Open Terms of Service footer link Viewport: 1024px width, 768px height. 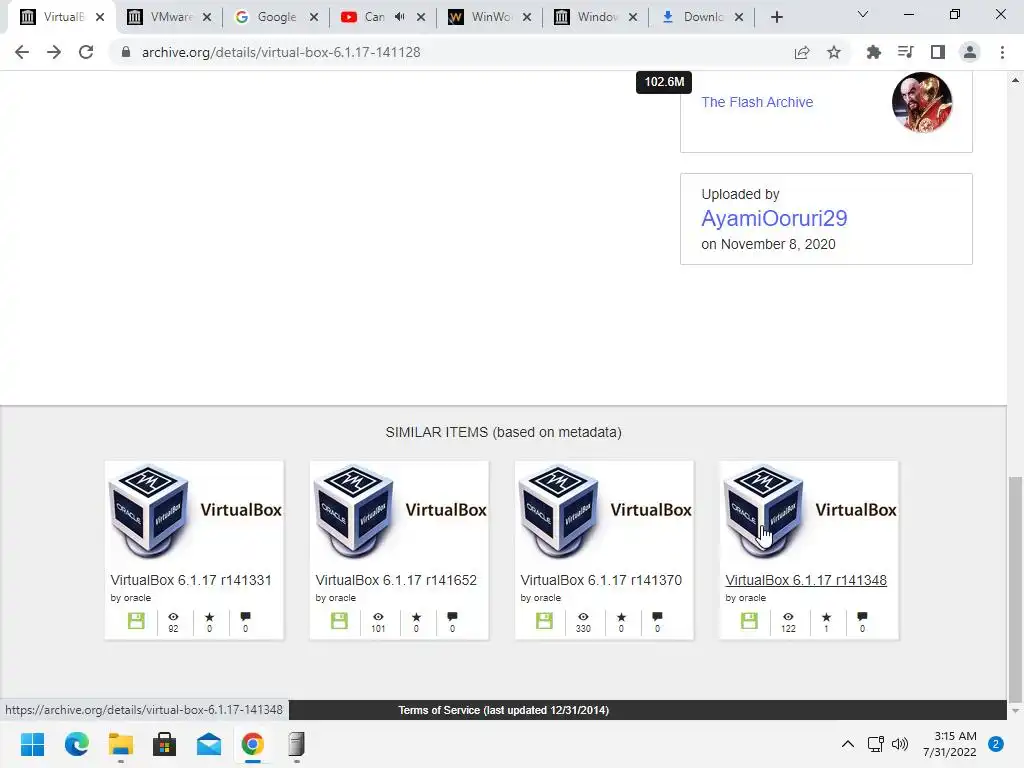[504, 710]
